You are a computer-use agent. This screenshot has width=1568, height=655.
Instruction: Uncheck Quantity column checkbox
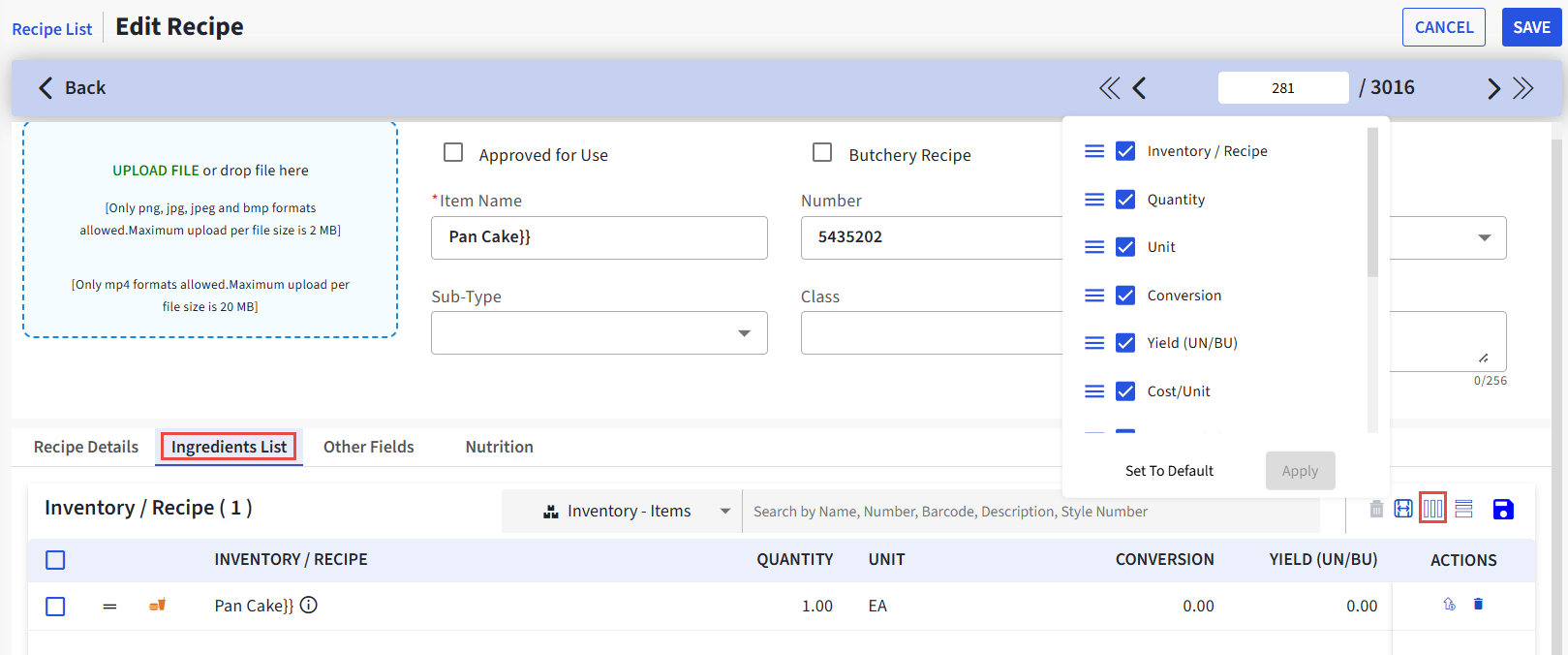coord(1125,200)
